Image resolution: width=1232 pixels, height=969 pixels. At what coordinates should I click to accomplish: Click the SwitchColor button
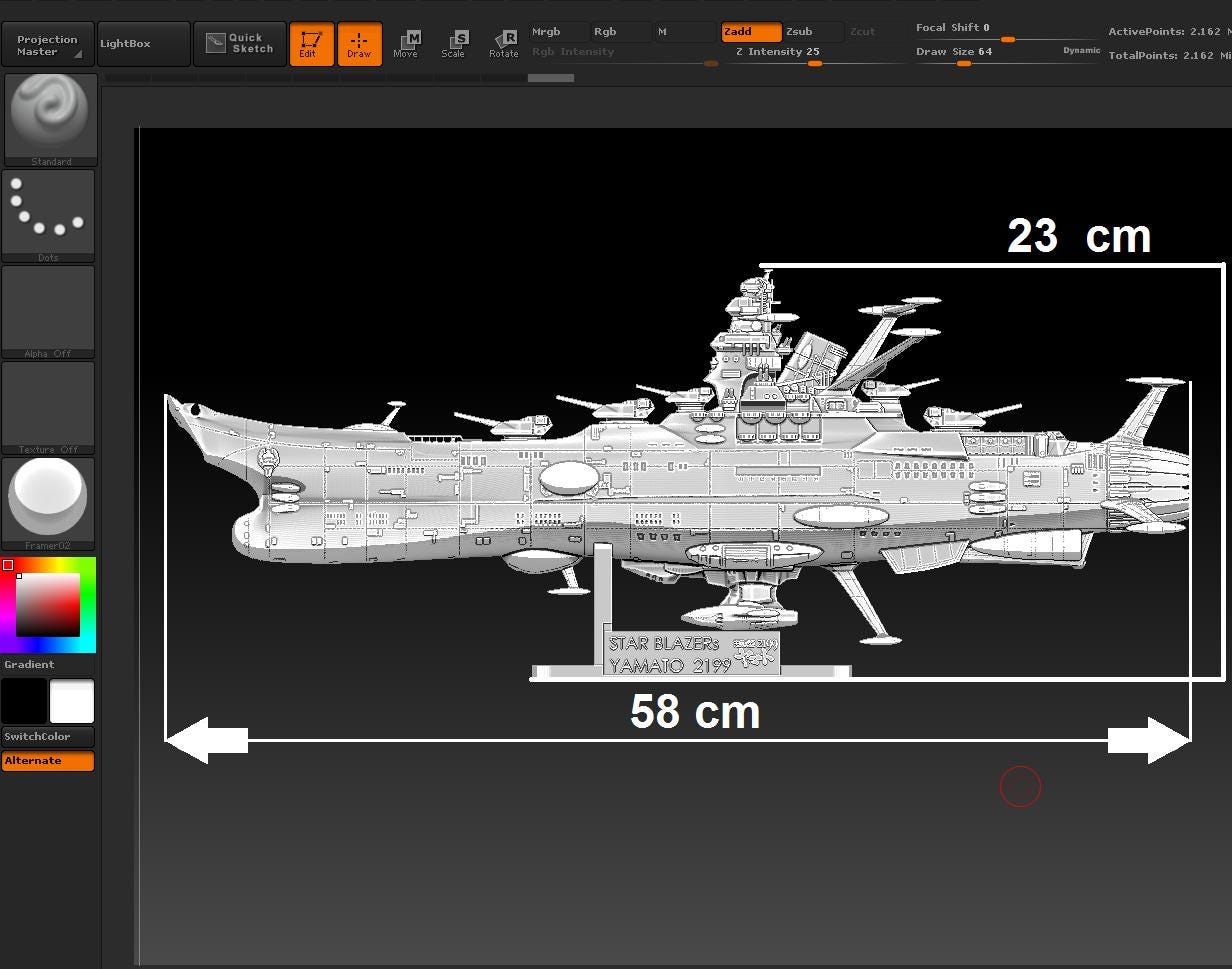coord(48,736)
